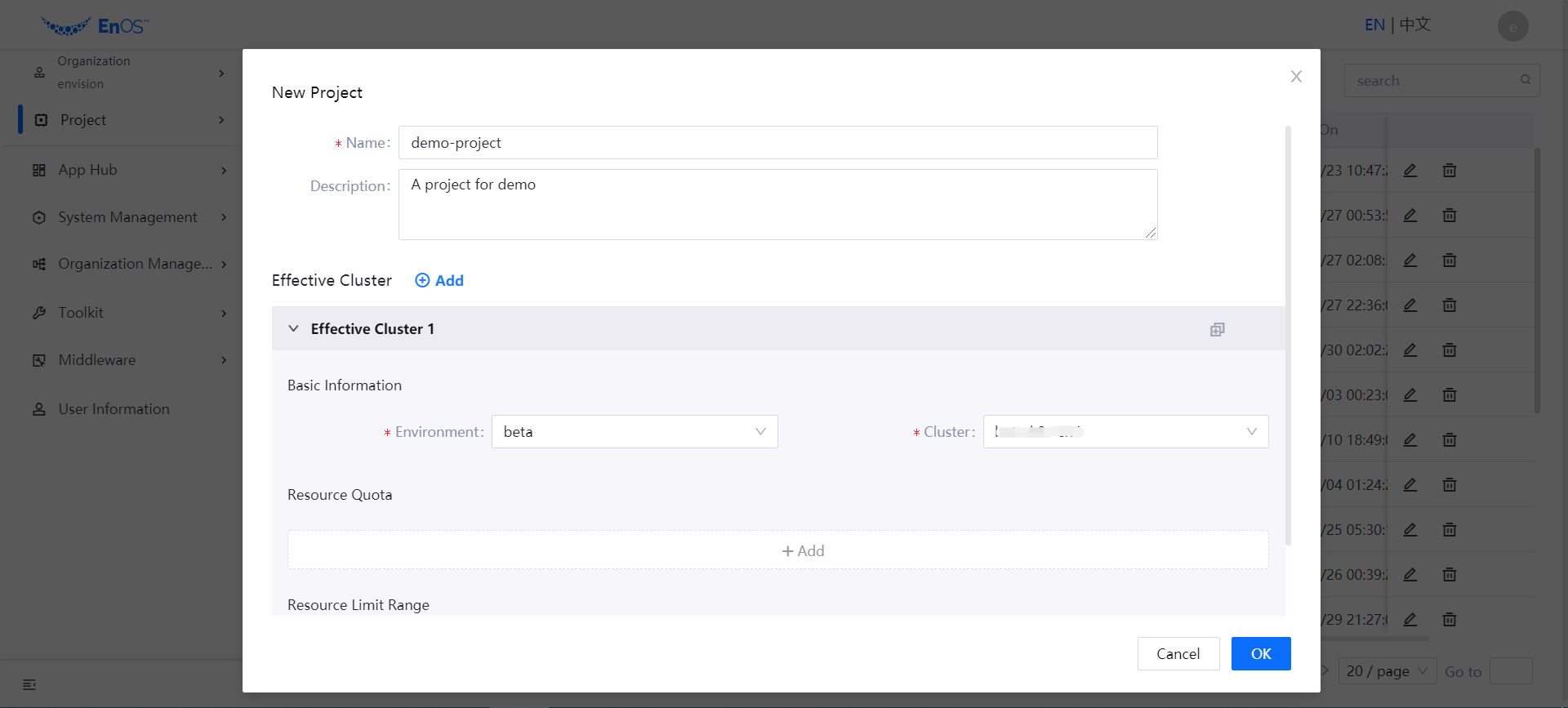Image resolution: width=1568 pixels, height=708 pixels.
Task: Open the App Hub menu
Action: click(88, 170)
